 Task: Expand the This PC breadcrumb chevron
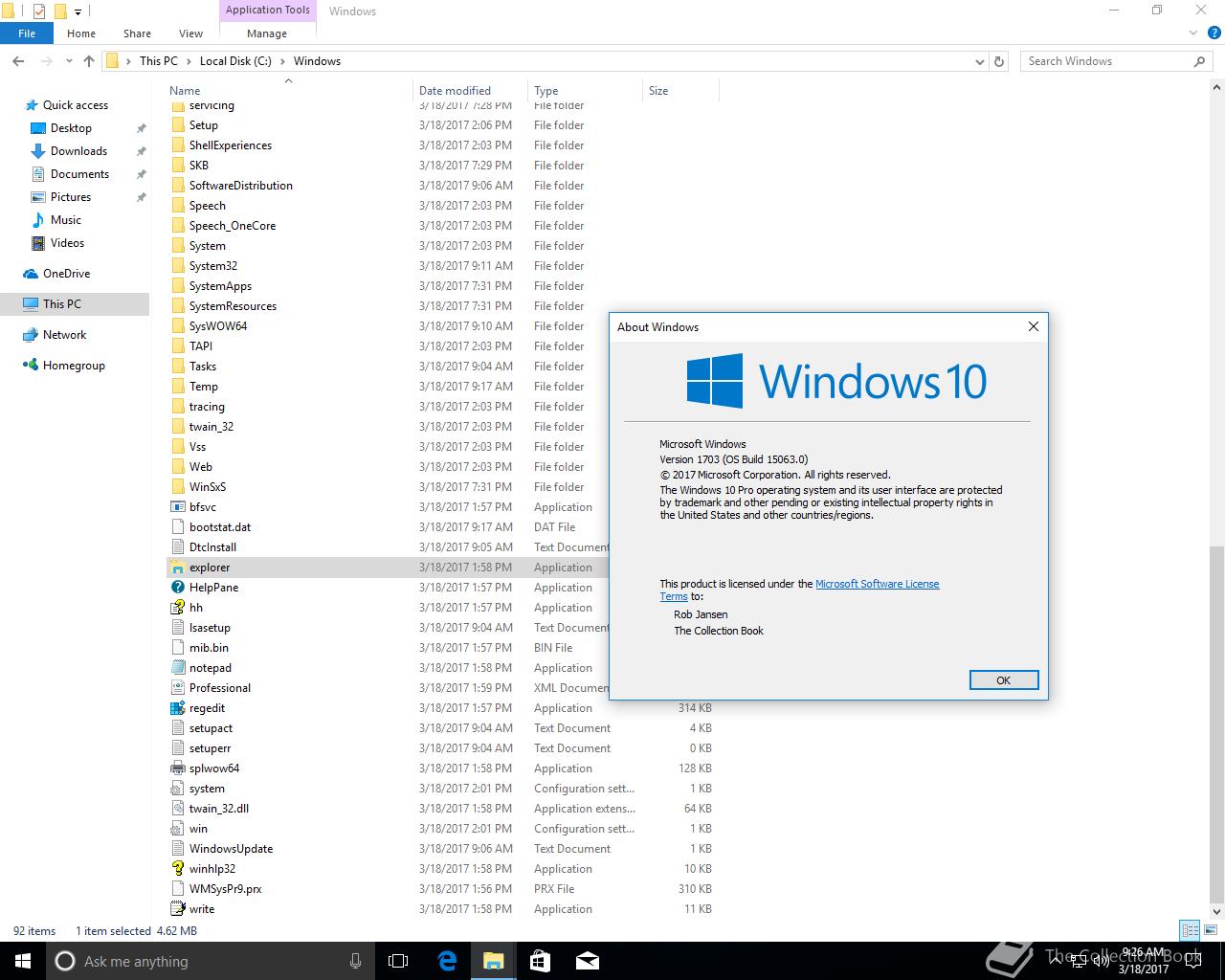[188, 61]
